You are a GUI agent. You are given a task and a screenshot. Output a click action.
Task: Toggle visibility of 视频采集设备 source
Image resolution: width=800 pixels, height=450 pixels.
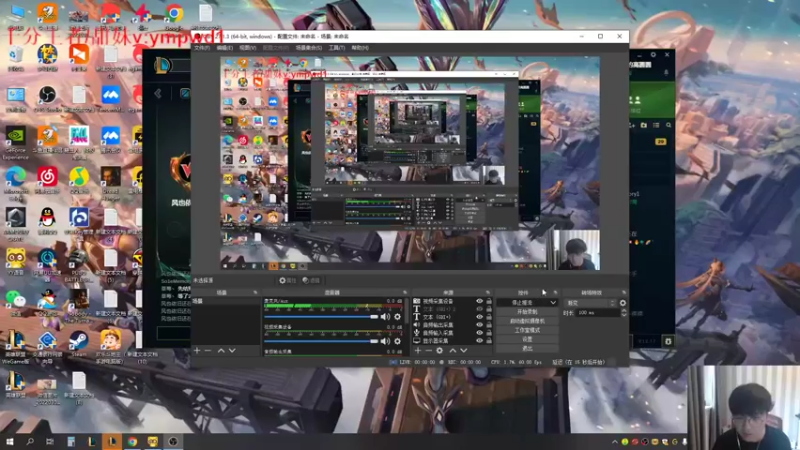tap(479, 301)
